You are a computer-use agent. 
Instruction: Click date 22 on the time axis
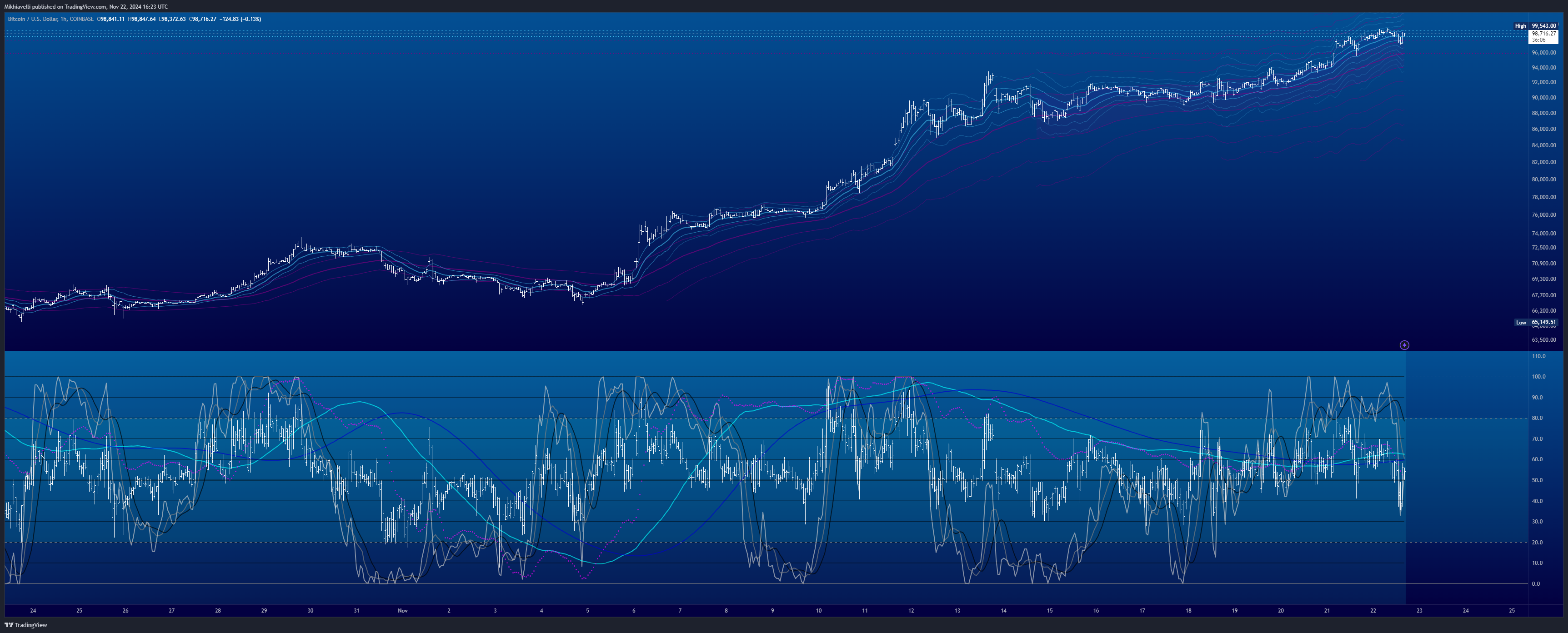pos(1373,610)
